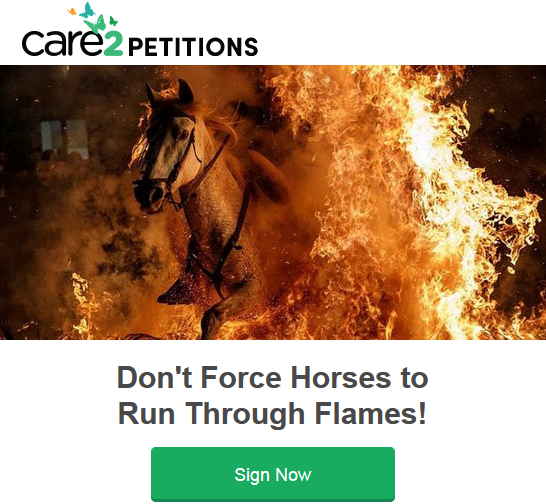The width and height of the screenshot is (546, 504).
Task: Click the smallest green butterfly in logo
Action: coord(114,21)
